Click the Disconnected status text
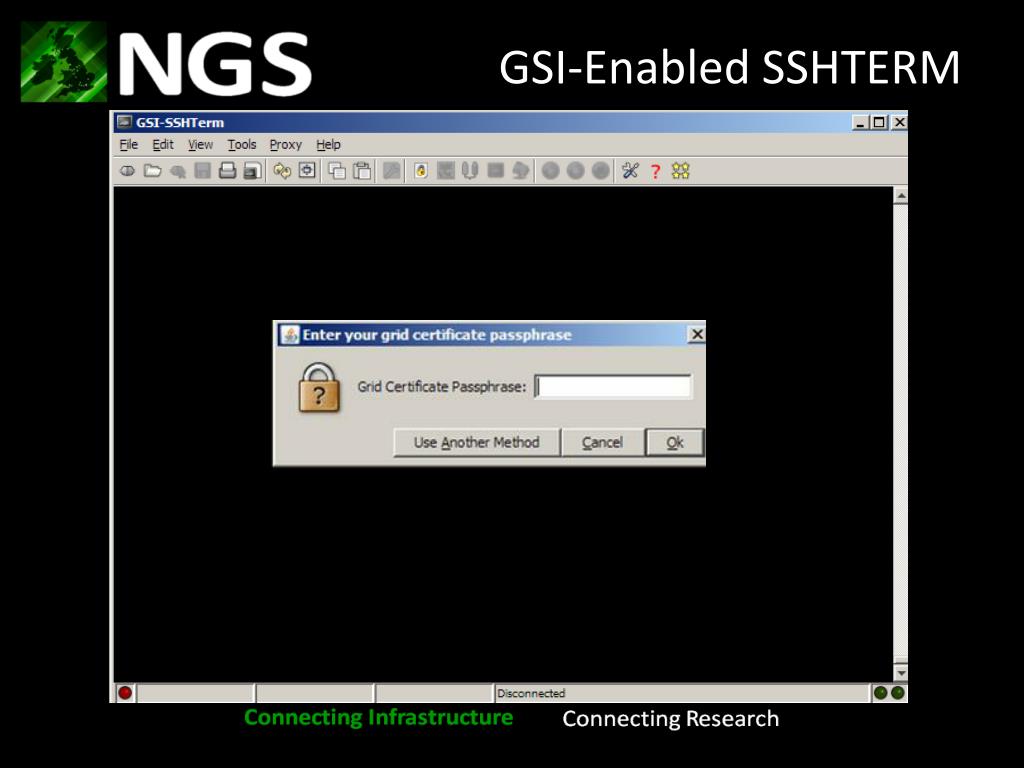This screenshot has width=1024, height=768. pyautogui.click(x=531, y=693)
